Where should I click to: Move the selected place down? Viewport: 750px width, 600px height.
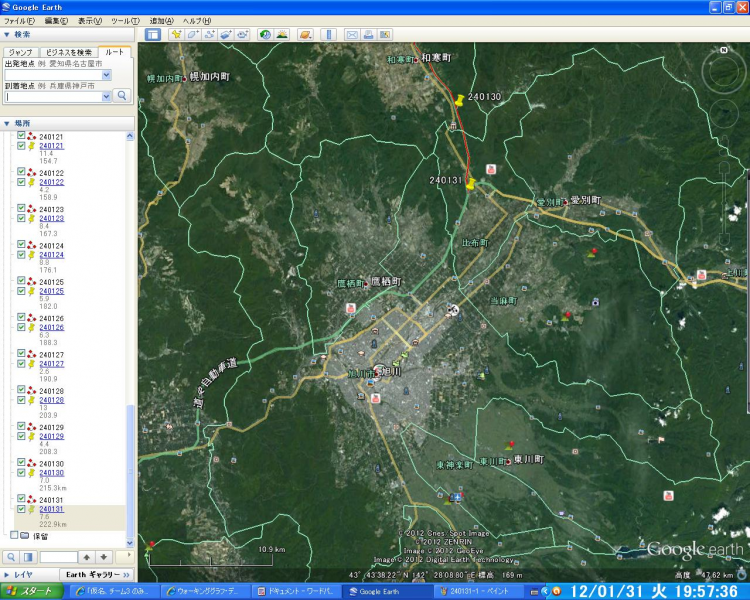coord(103,557)
